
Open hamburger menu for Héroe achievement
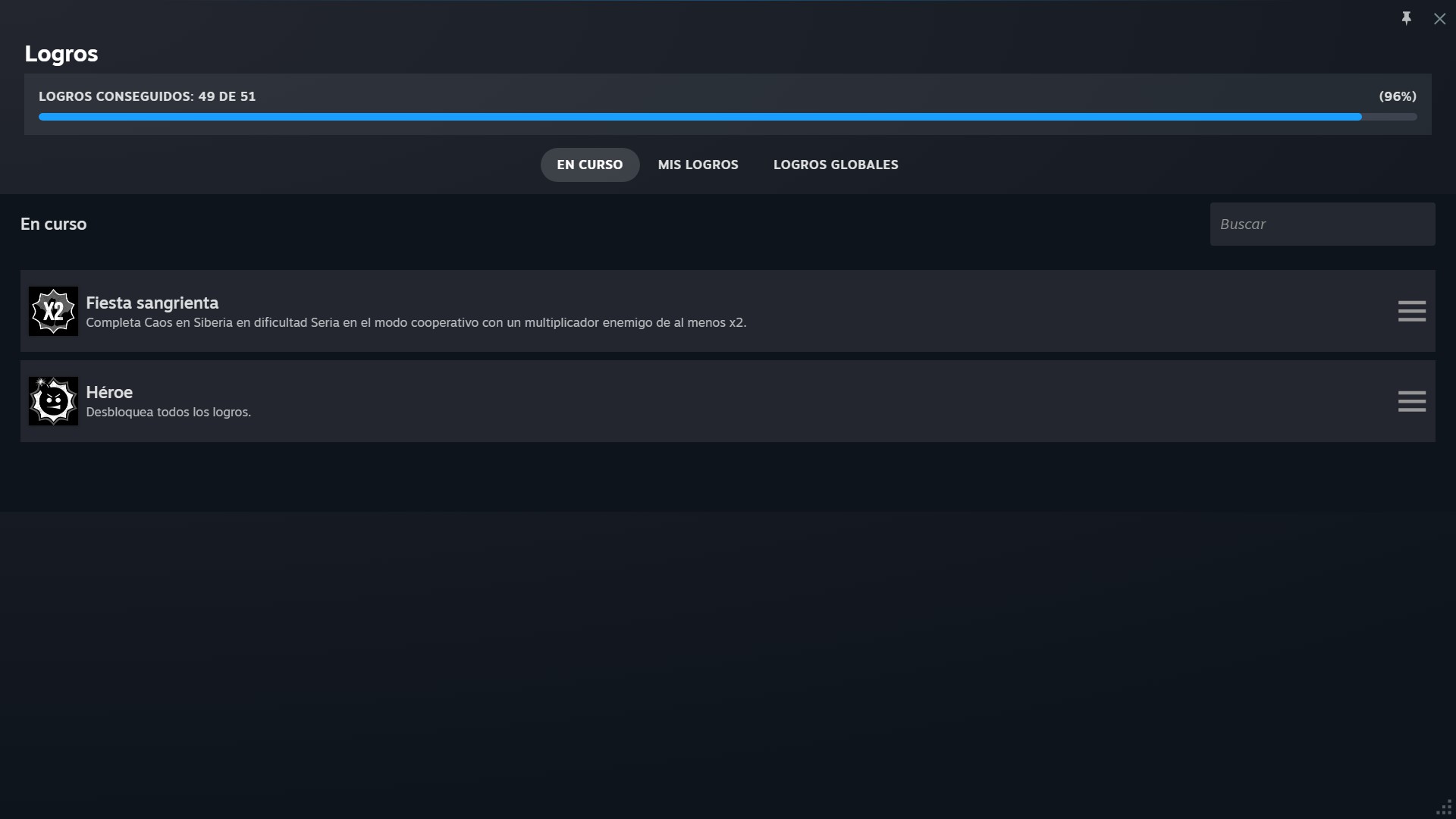1411,401
